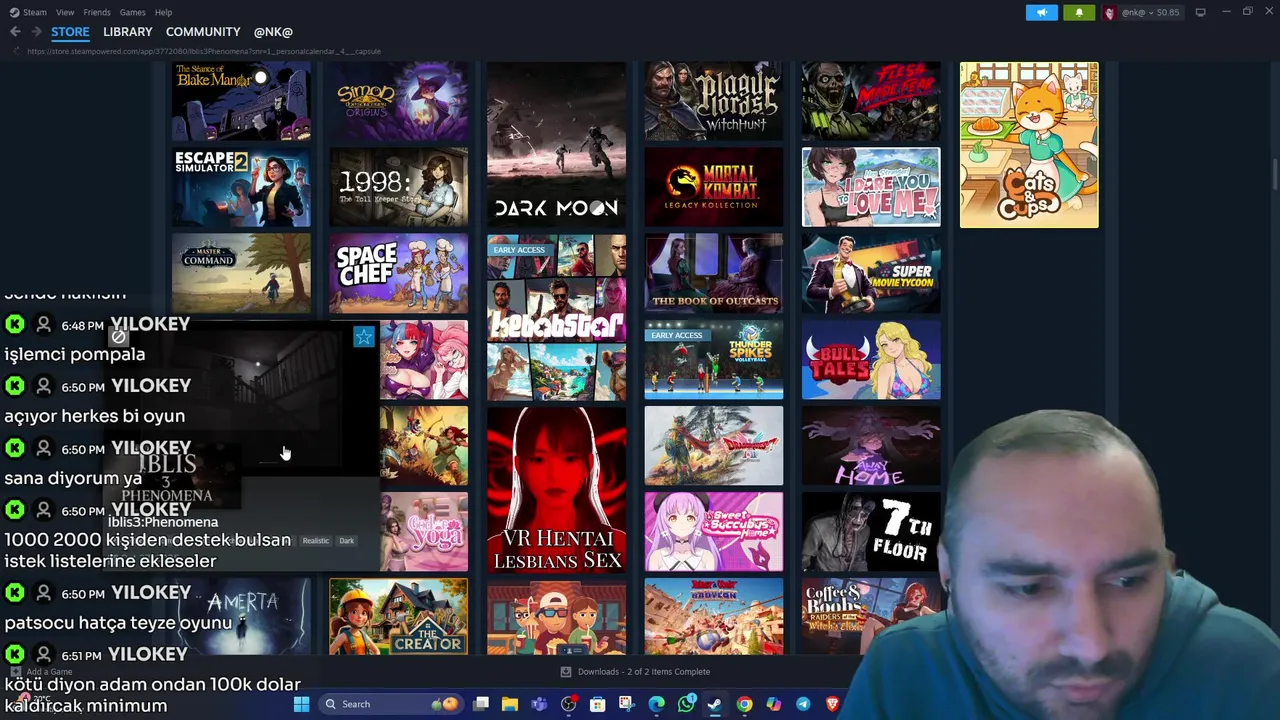This screenshot has height=720, width=1280.
Task: Open the Away Home capsule
Action: [x=871, y=446]
